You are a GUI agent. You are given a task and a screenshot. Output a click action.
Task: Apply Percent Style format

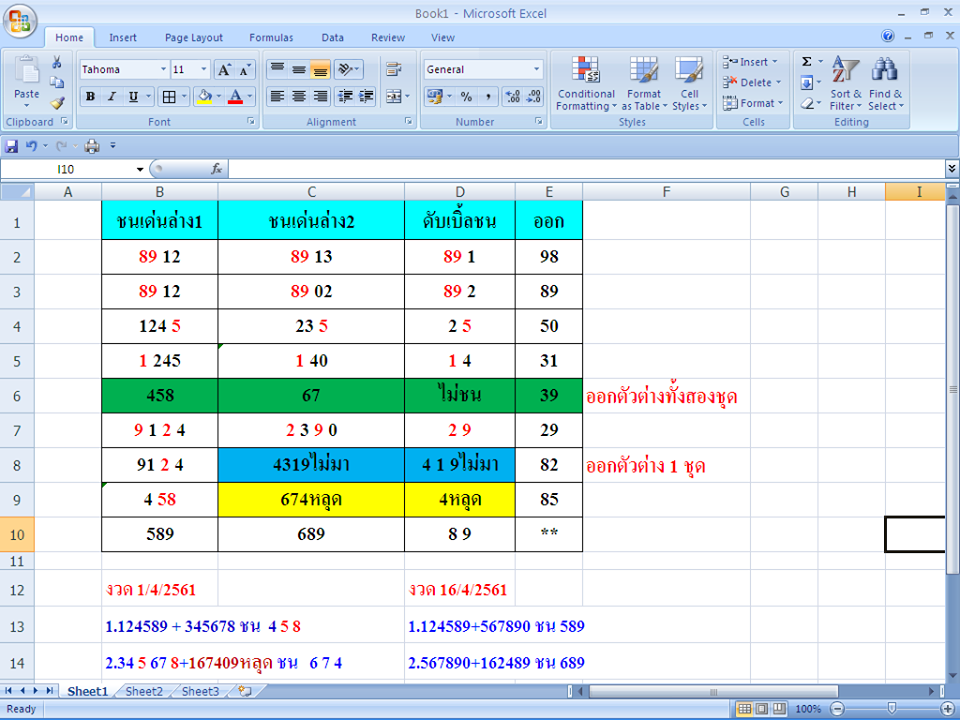[x=467, y=96]
